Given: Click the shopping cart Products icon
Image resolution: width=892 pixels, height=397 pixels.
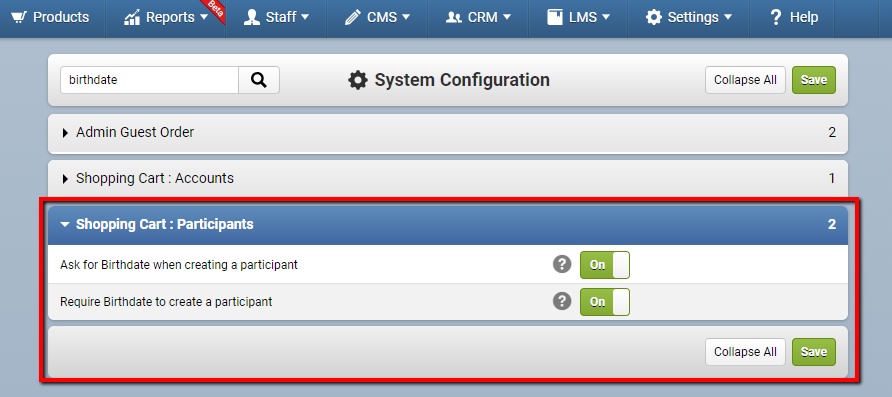Looking at the screenshot, I should click(x=19, y=18).
